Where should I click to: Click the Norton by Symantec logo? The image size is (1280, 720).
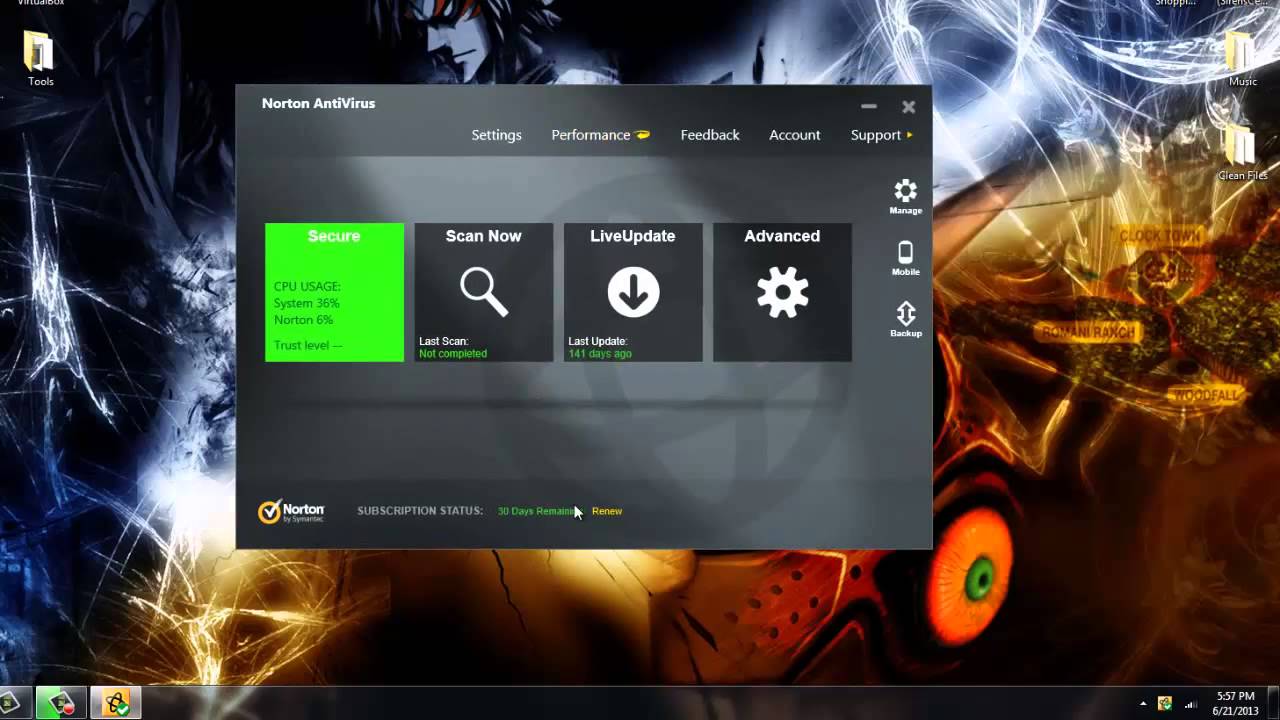291,511
